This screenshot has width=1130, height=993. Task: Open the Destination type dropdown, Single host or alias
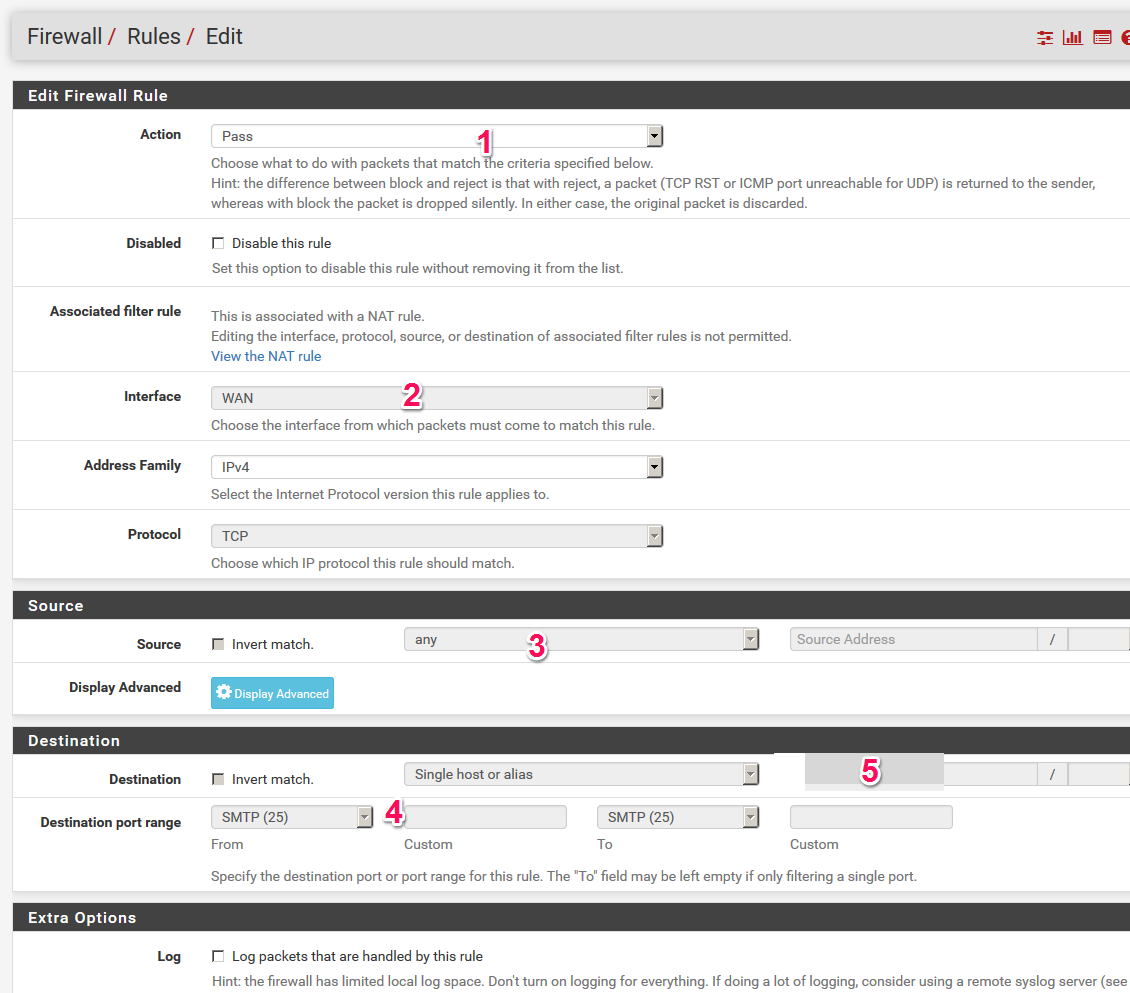582,774
